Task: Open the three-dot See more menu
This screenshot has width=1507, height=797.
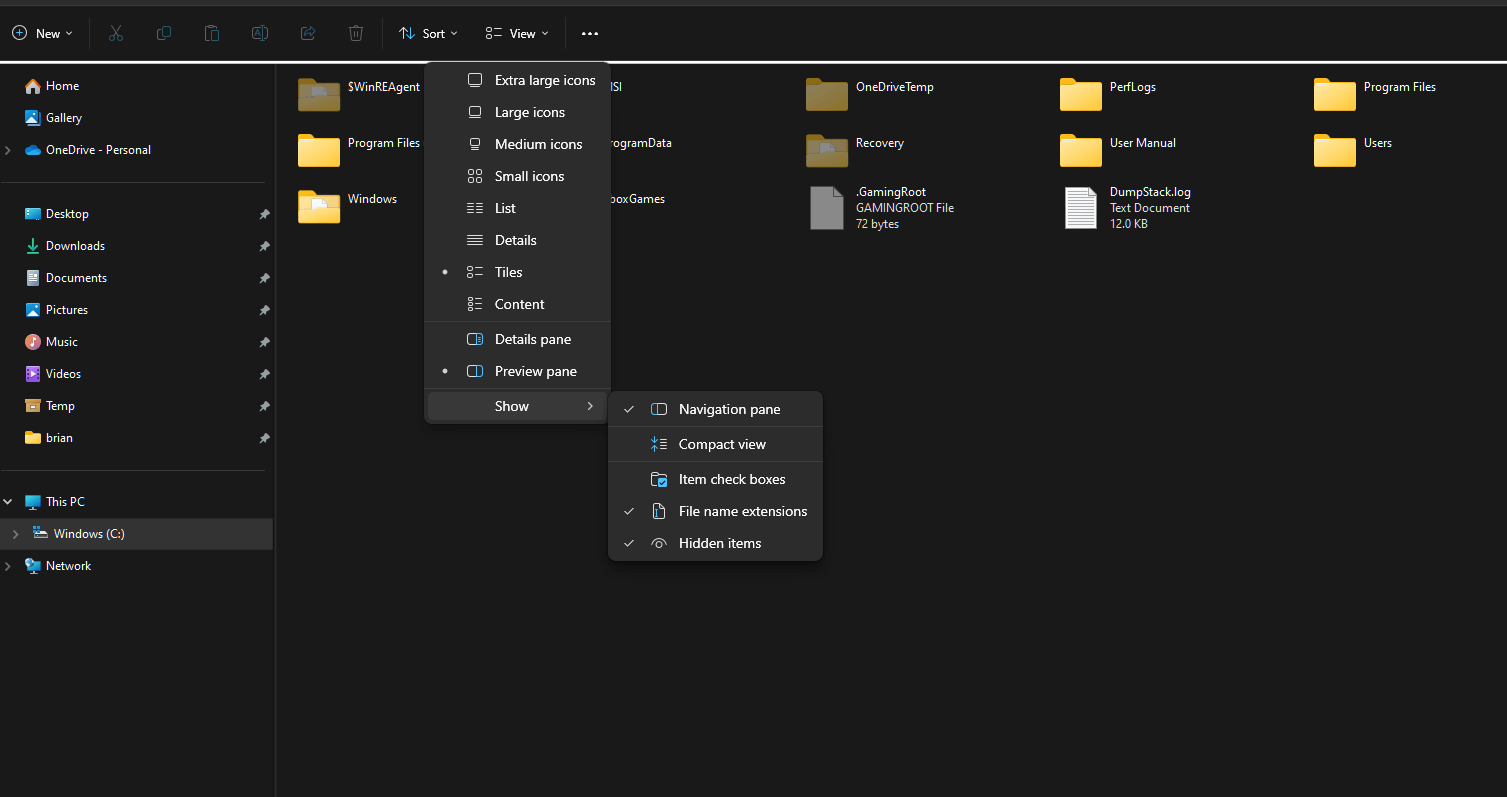Action: coord(590,33)
